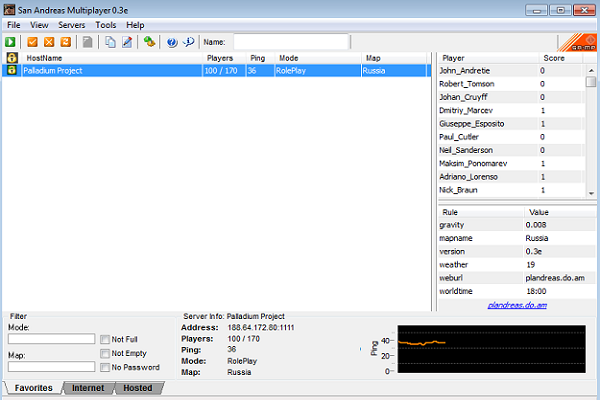
Task: Click the orange Delete Server X icon
Action: (x=49, y=42)
